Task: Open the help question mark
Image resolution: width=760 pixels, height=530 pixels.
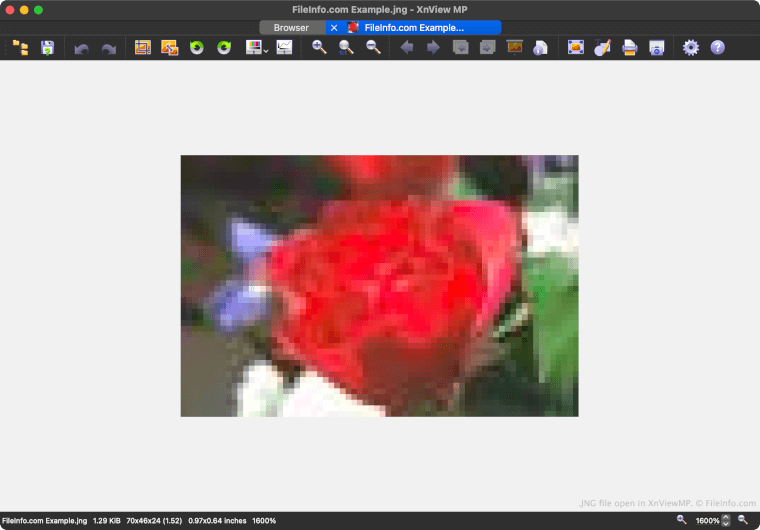Action: point(718,48)
